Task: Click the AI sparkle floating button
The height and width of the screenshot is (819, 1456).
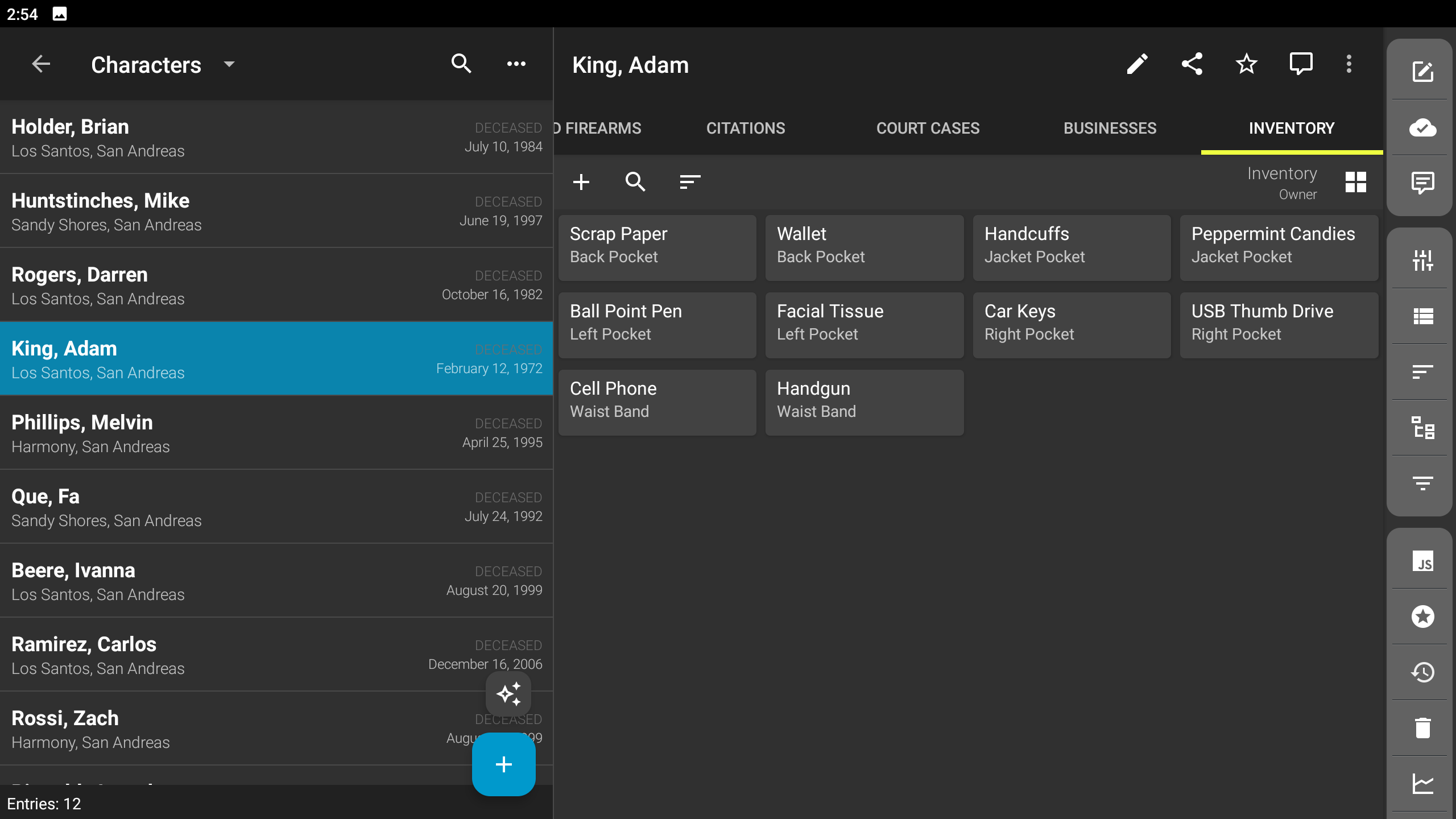Action: [x=508, y=694]
